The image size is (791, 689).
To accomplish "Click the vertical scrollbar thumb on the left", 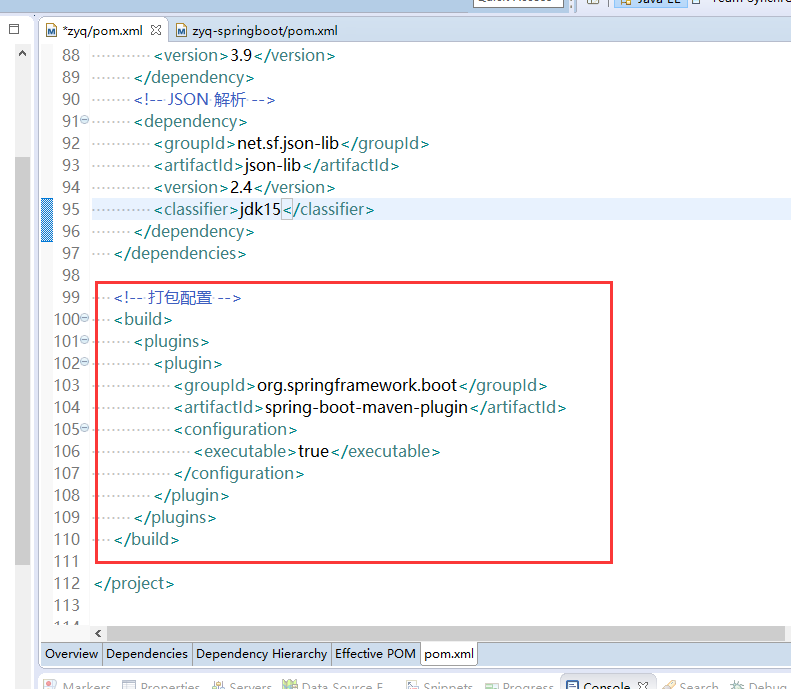I will pyautogui.click(x=22, y=361).
